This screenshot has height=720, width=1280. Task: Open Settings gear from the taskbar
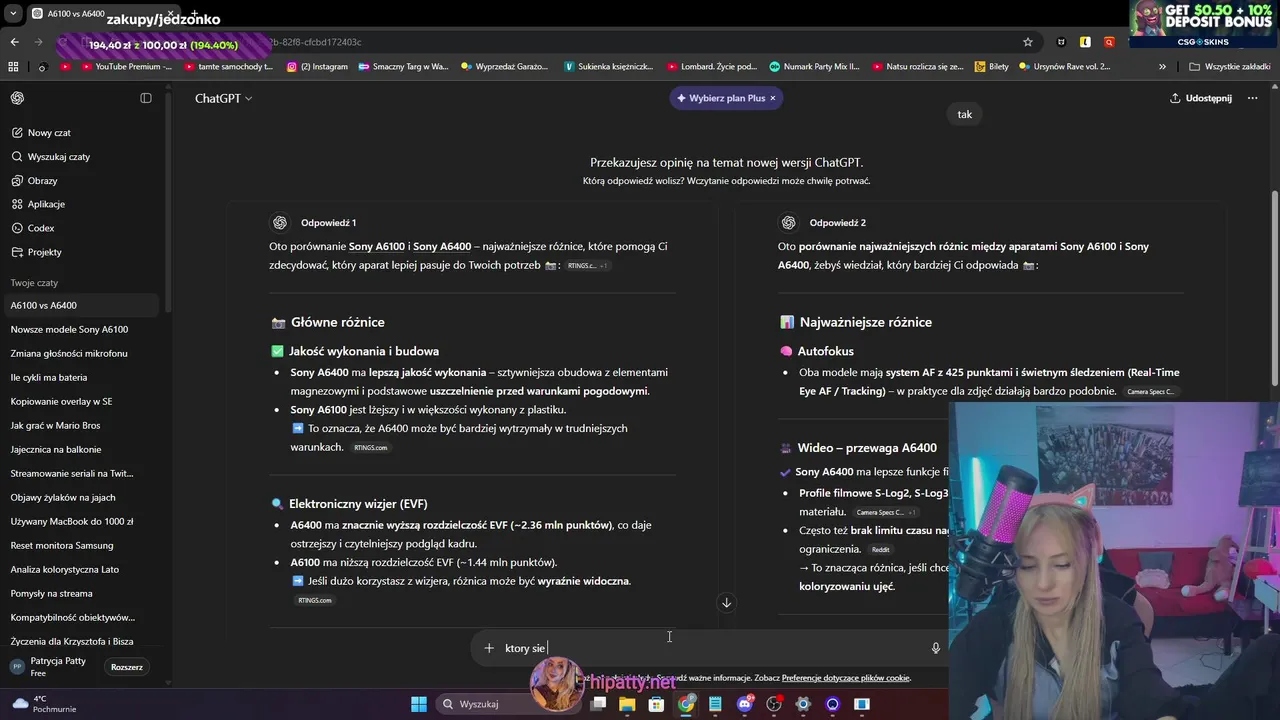803,704
